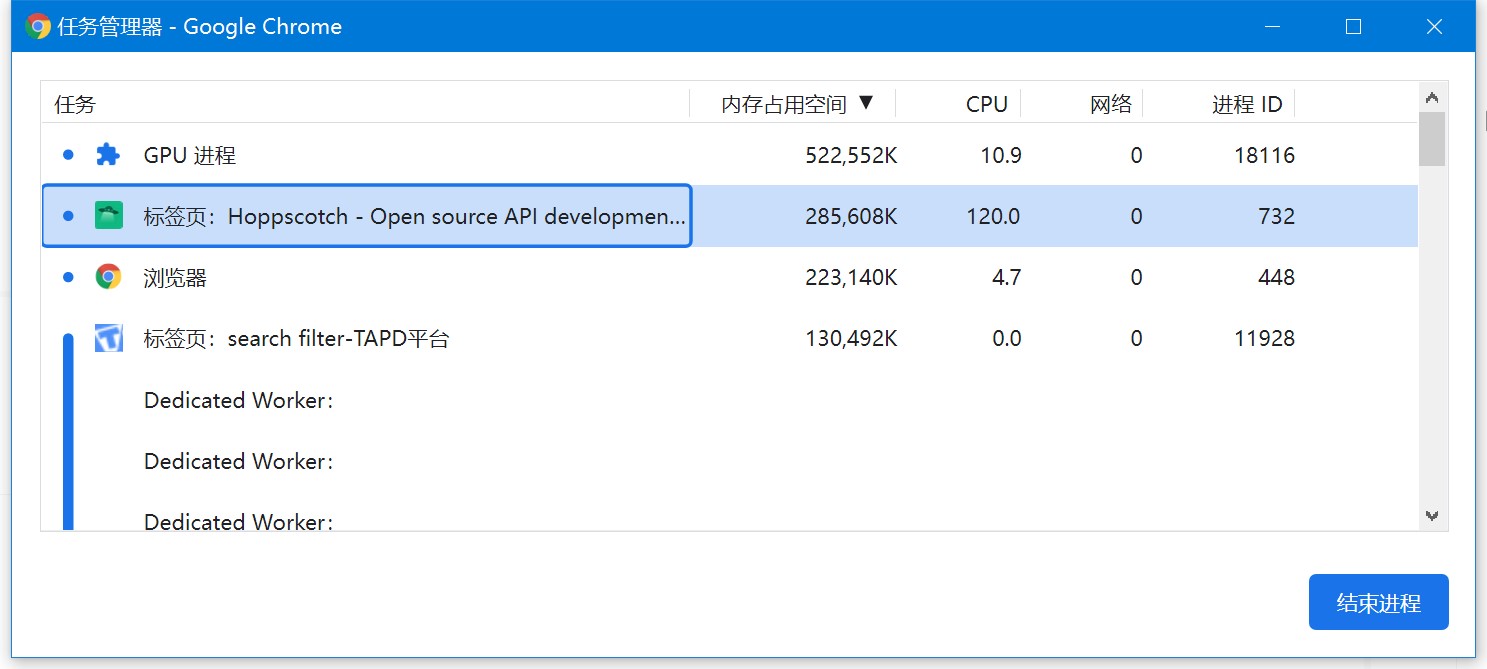The height and width of the screenshot is (669, 1487).
Task: Click the process ID 732
Action: 1277,216
